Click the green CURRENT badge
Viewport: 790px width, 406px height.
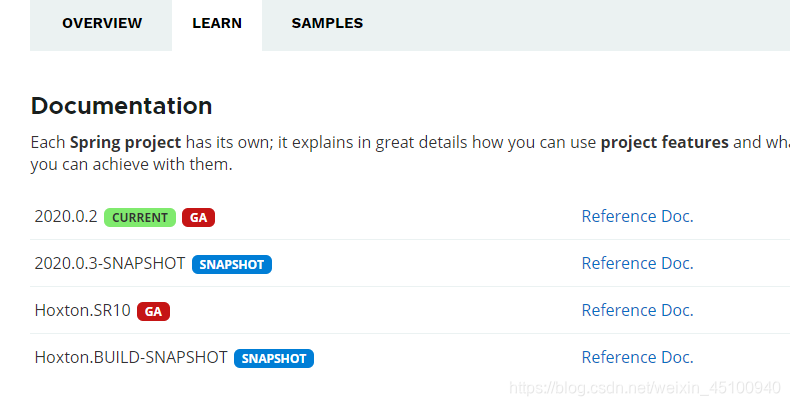pyautogui.click(x=140, y=218)
